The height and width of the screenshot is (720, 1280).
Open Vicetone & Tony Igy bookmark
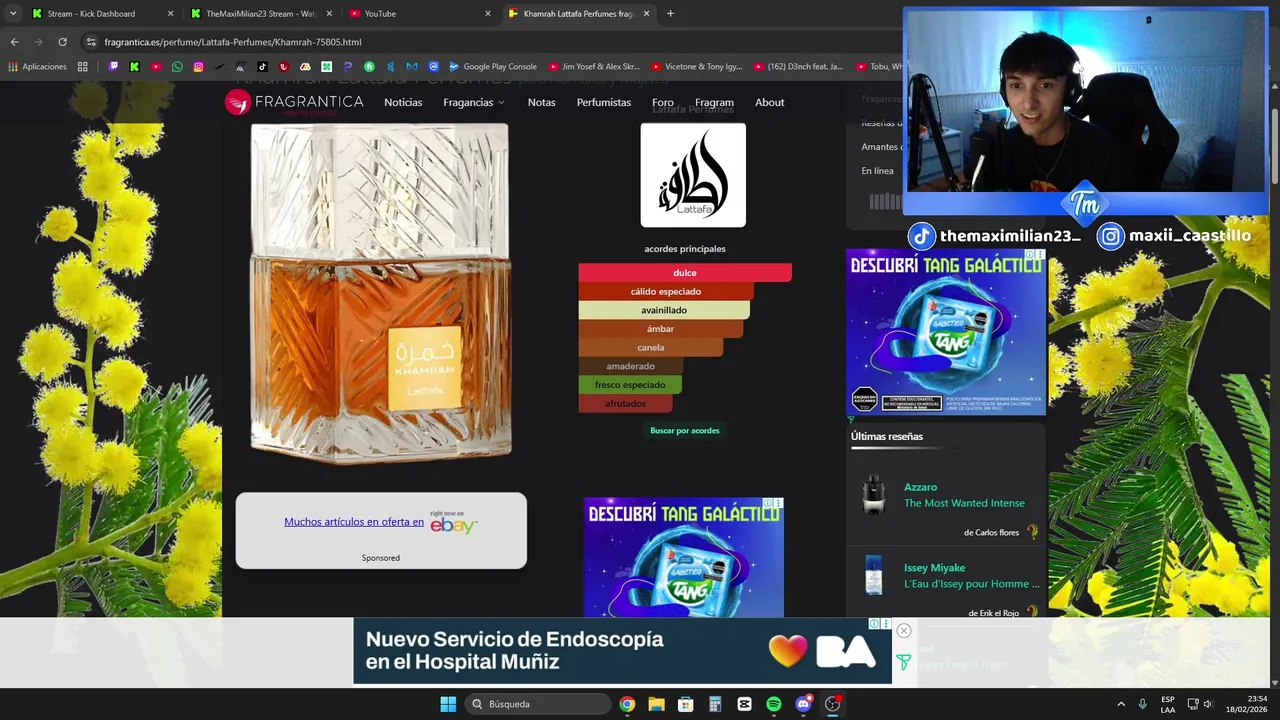(696, 67)
